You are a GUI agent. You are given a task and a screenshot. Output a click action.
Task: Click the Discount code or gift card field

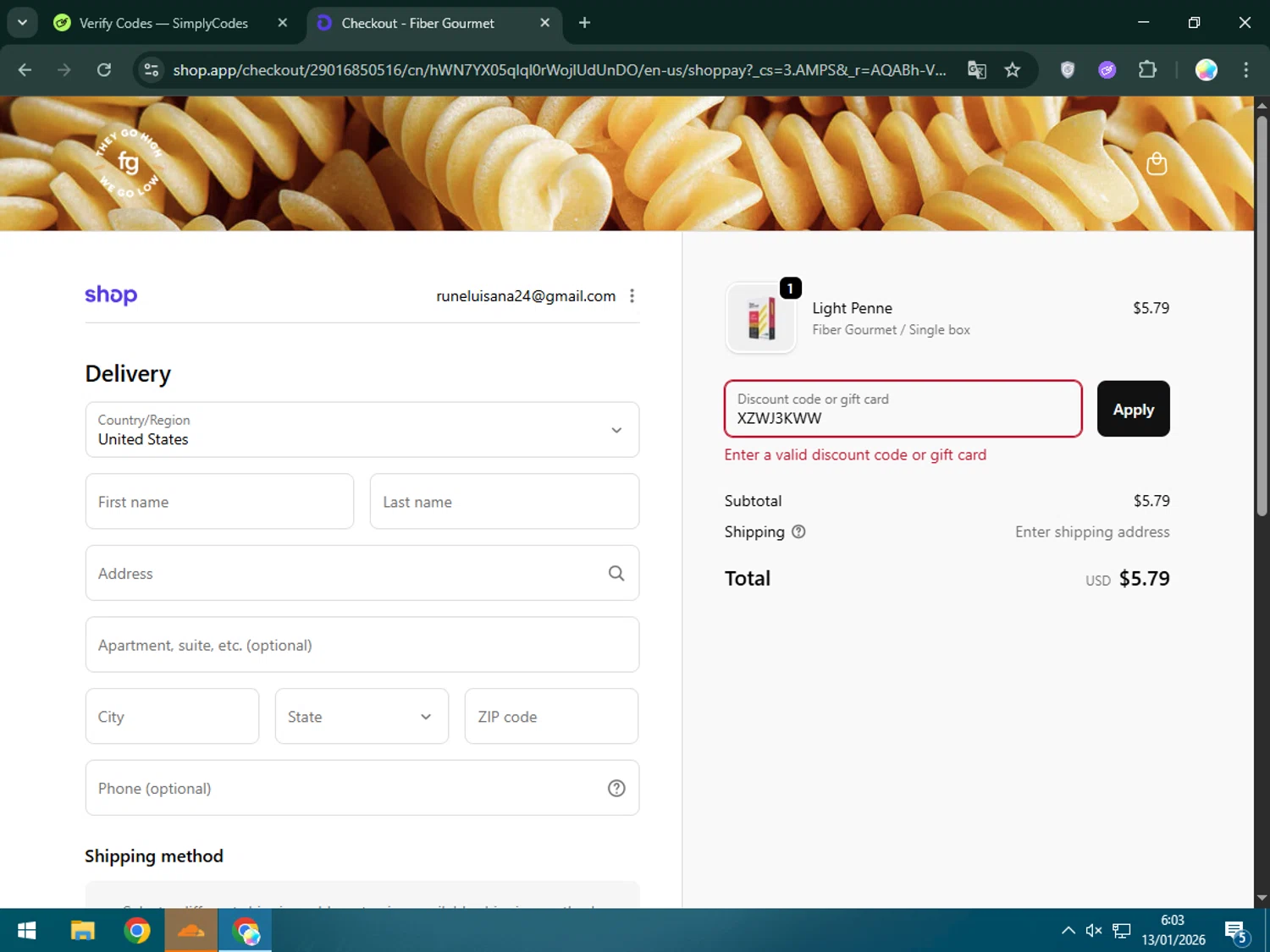pyautogui.click(x=903, y=409)
